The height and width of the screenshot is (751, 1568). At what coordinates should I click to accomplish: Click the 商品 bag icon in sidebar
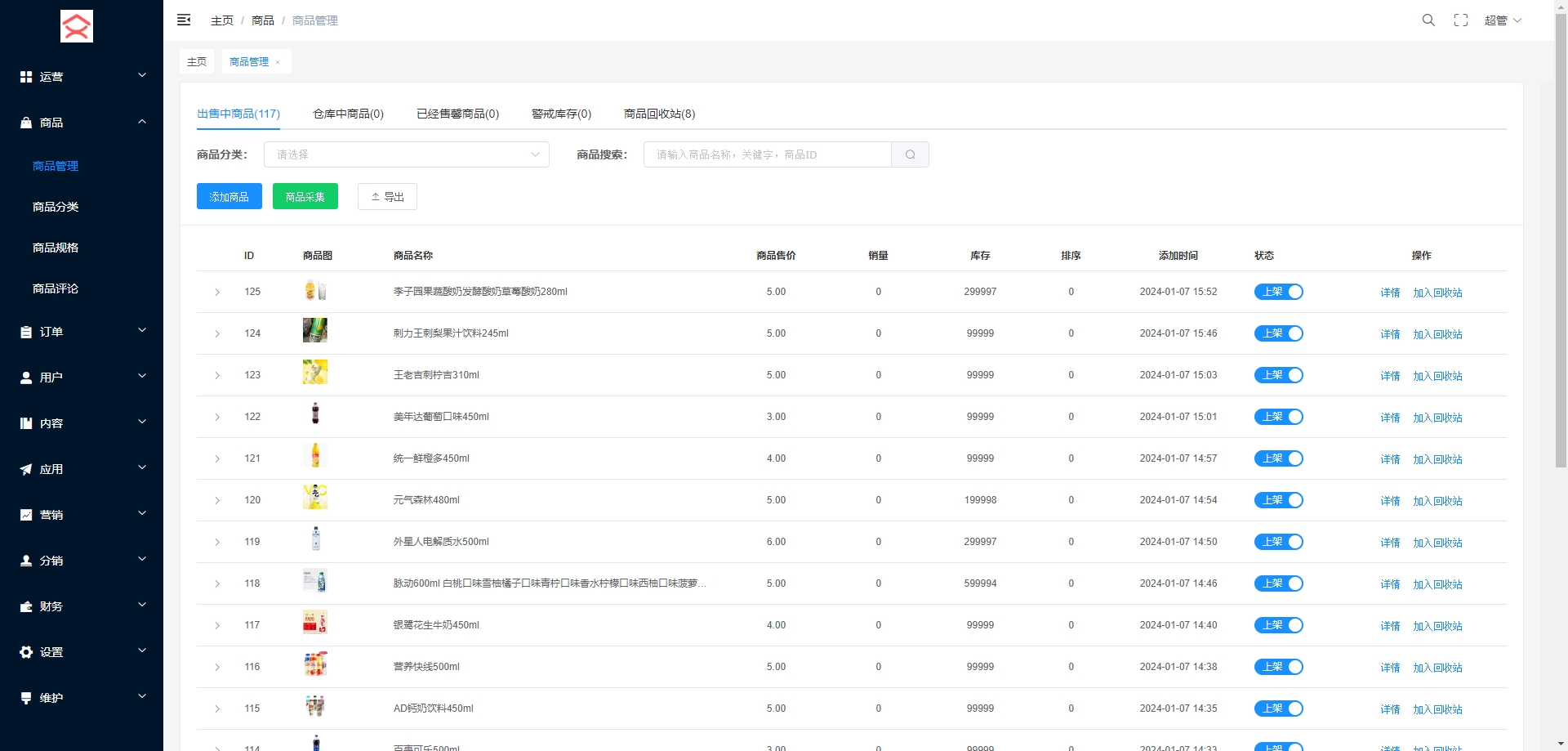26,123
